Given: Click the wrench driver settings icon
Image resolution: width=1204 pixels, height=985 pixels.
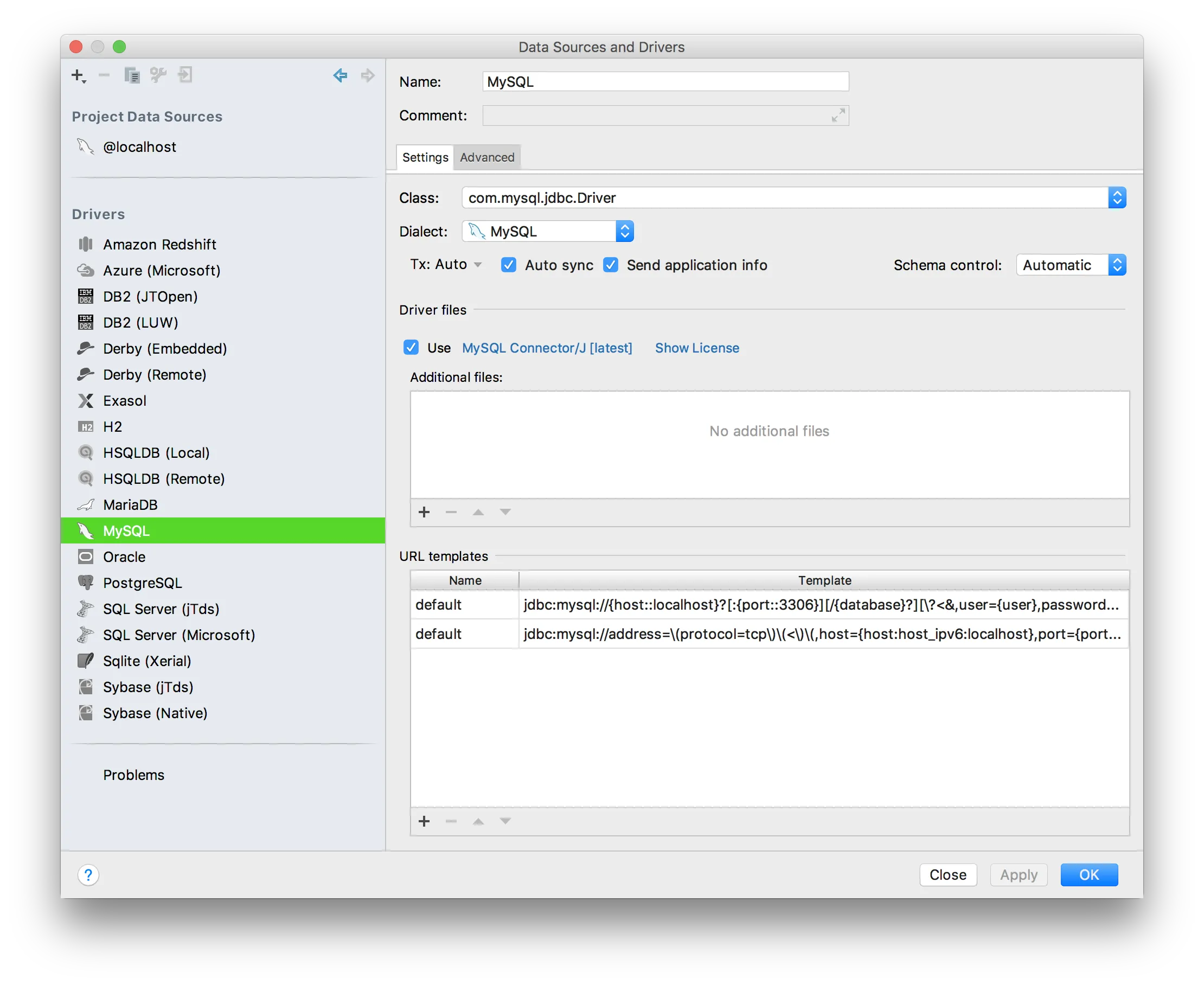Looking at the screenshot, I should click(158, 75).
